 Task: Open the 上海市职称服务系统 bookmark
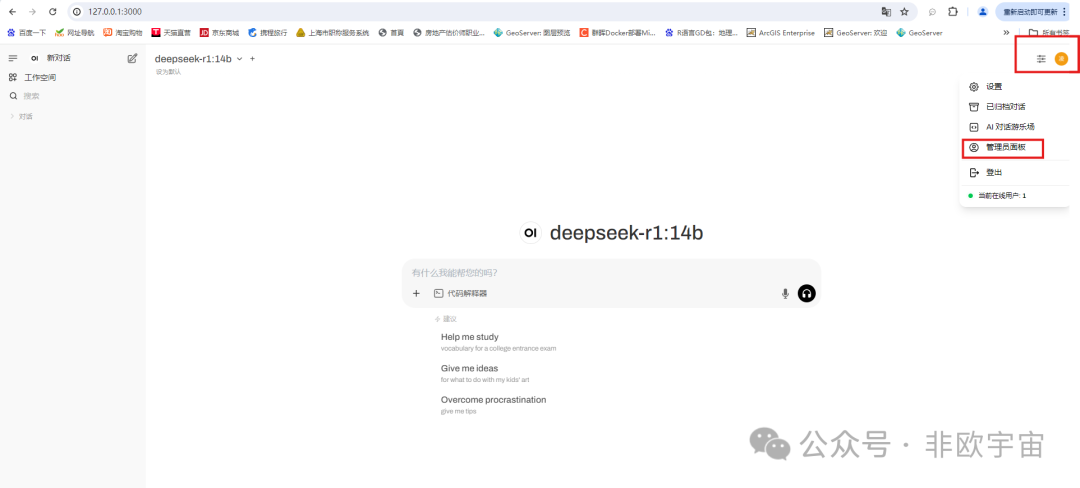[333, 32]
